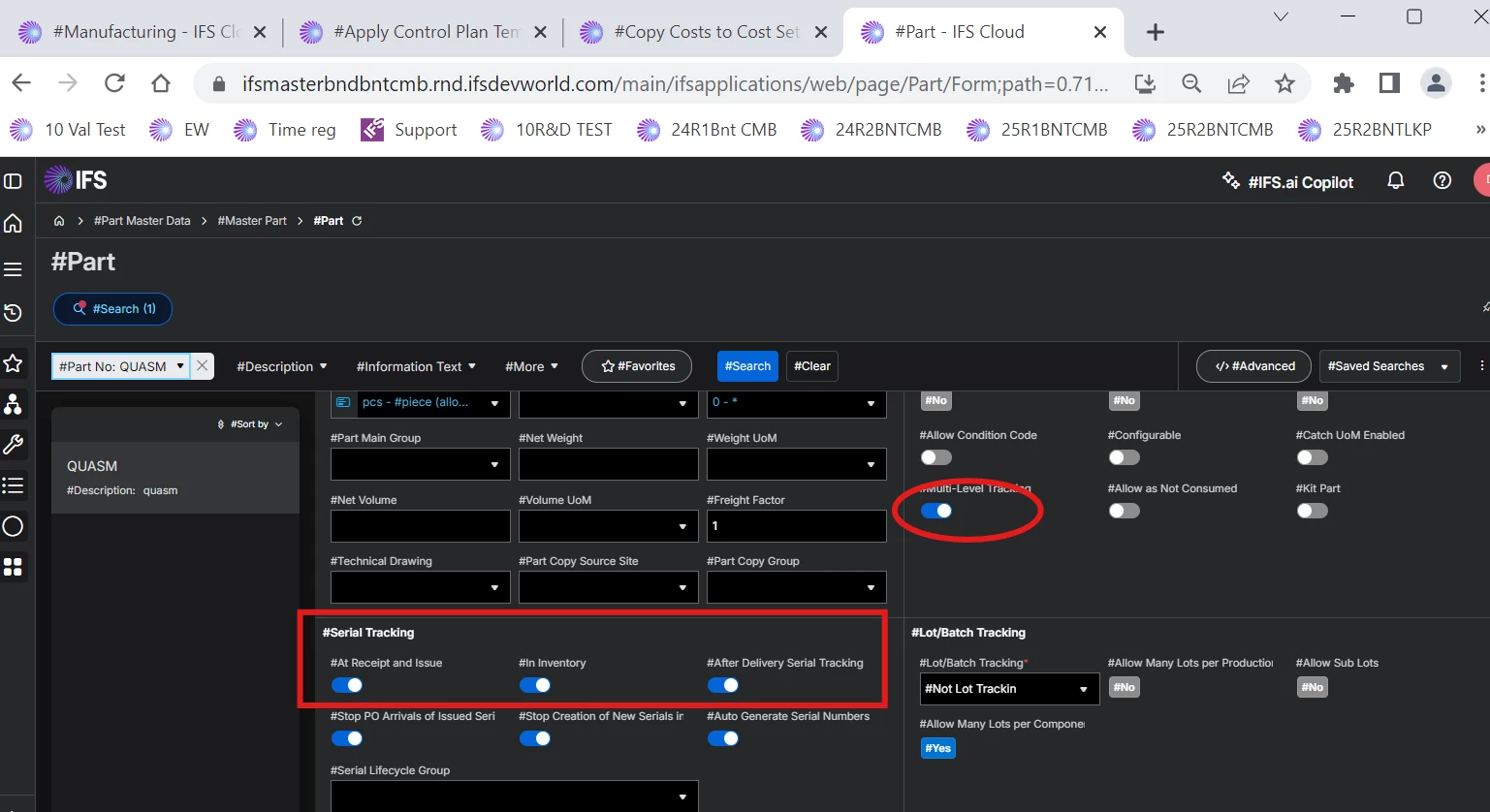Open recent history icon in sidebar
1490x812 pixels.
click(14, 313)
